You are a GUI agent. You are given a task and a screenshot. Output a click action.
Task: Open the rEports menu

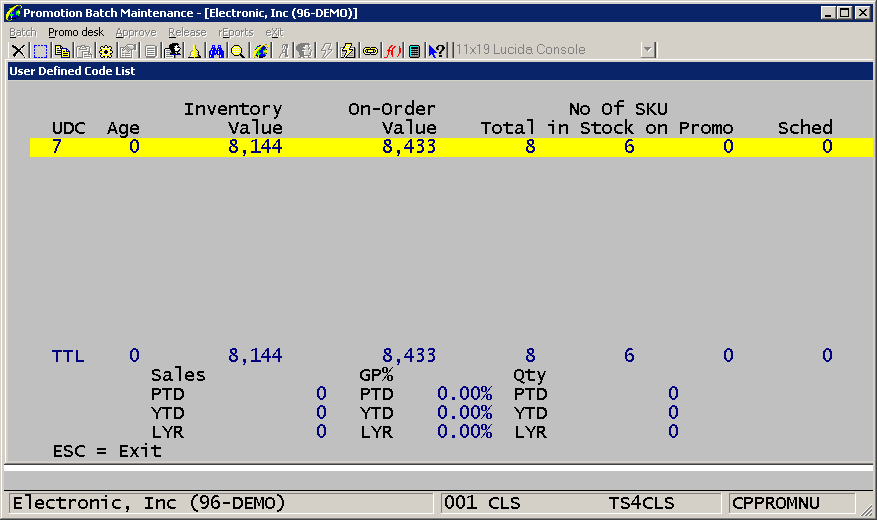coord(235,32)
